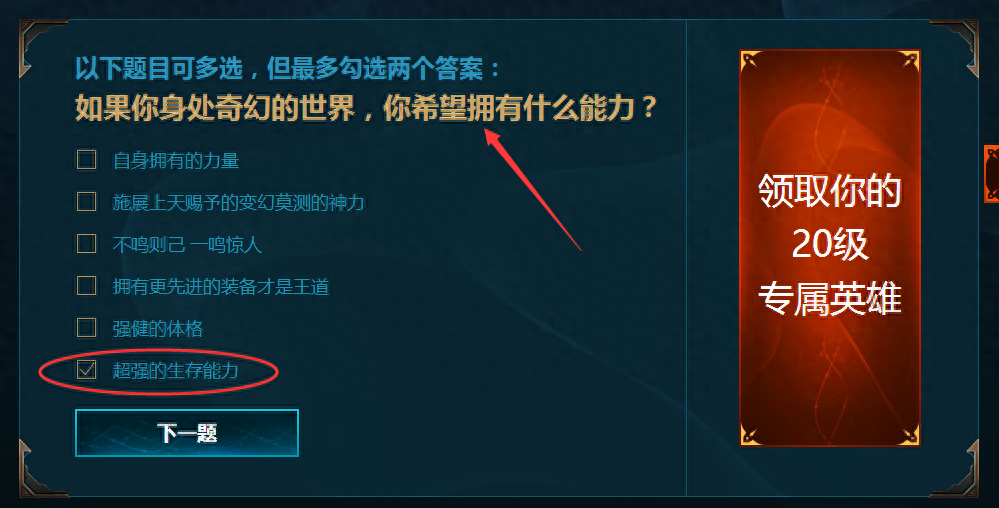Tick the checkbox beside 不鸣则已 一鸣惊人

[x=87, y=243]
